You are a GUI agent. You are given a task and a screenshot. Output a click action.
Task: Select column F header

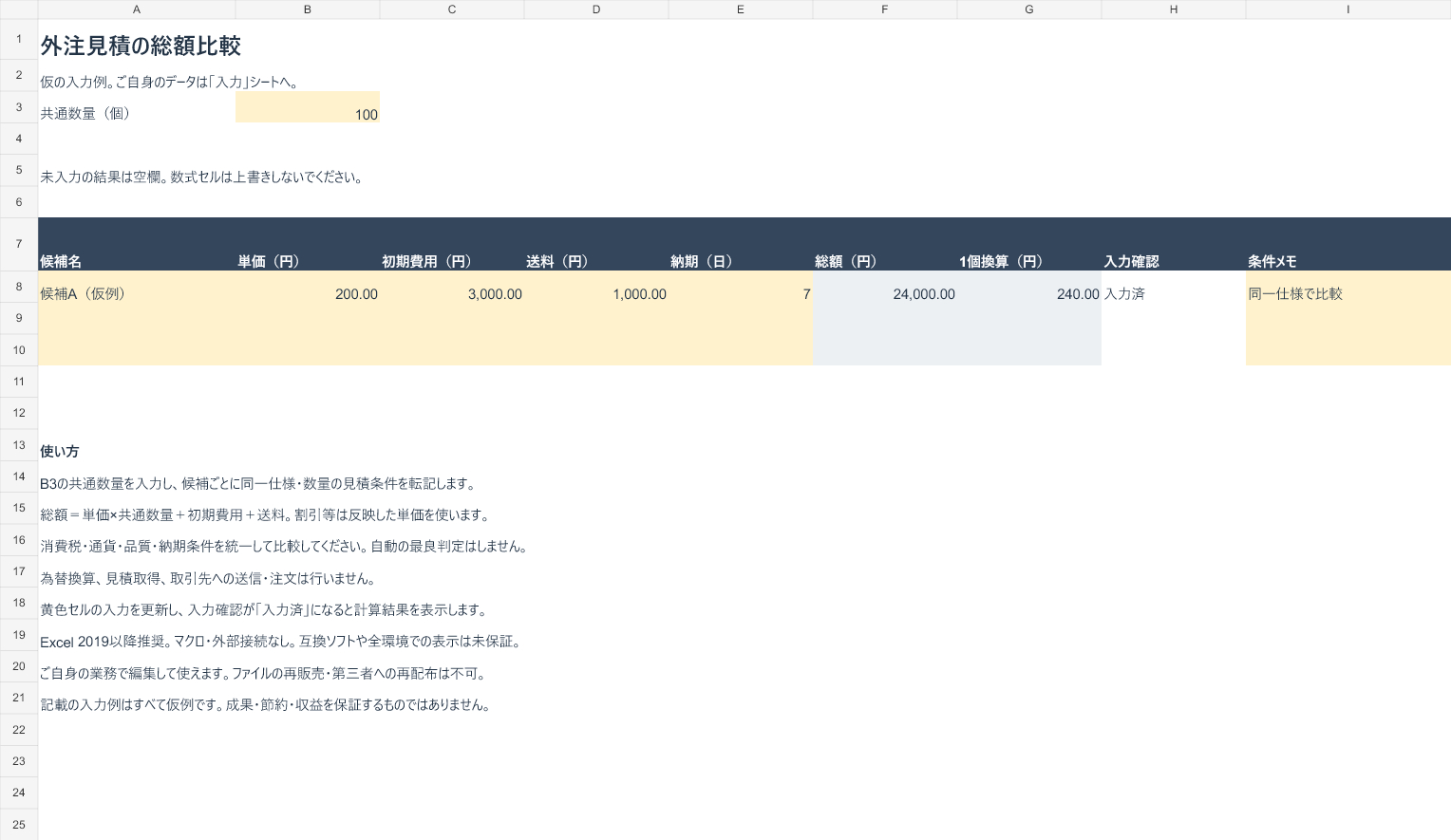coord(885,9)
